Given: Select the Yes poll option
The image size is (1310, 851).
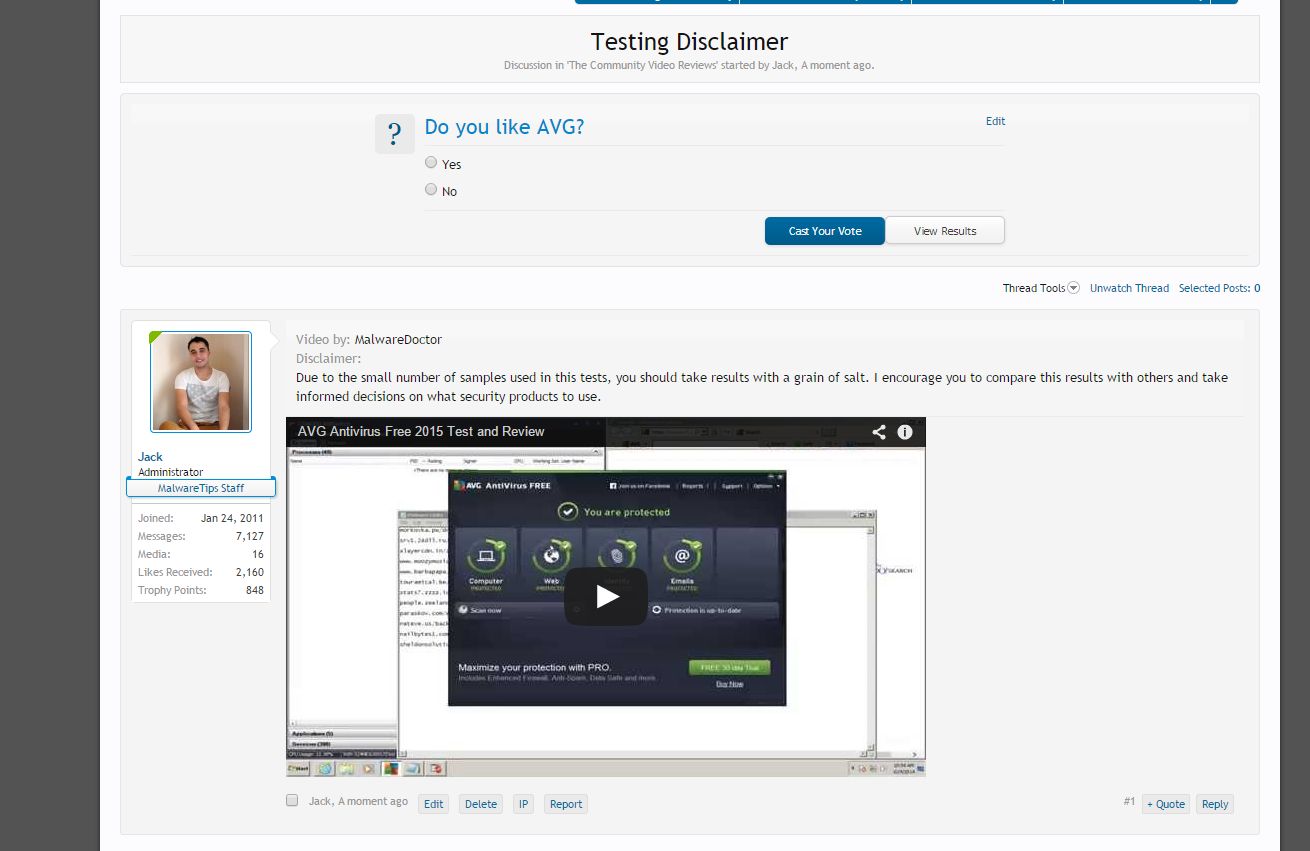Looking at the screenshot, I should tap(431, 162).
